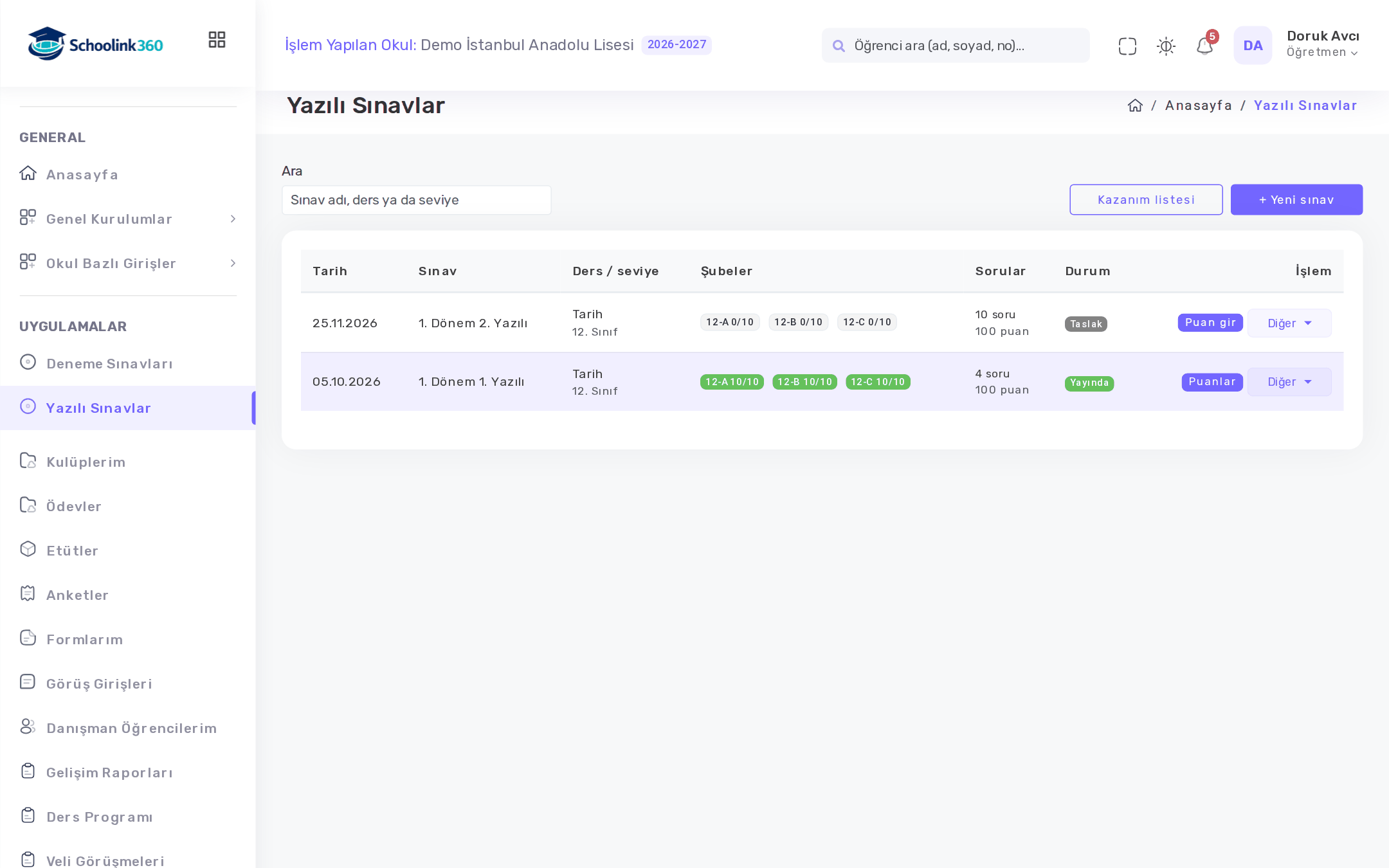This screenshot has height=868, width=1389.
Task: Select 1. Dönem 2. Yazılı exam name
Action: click(x=473, y=323)
